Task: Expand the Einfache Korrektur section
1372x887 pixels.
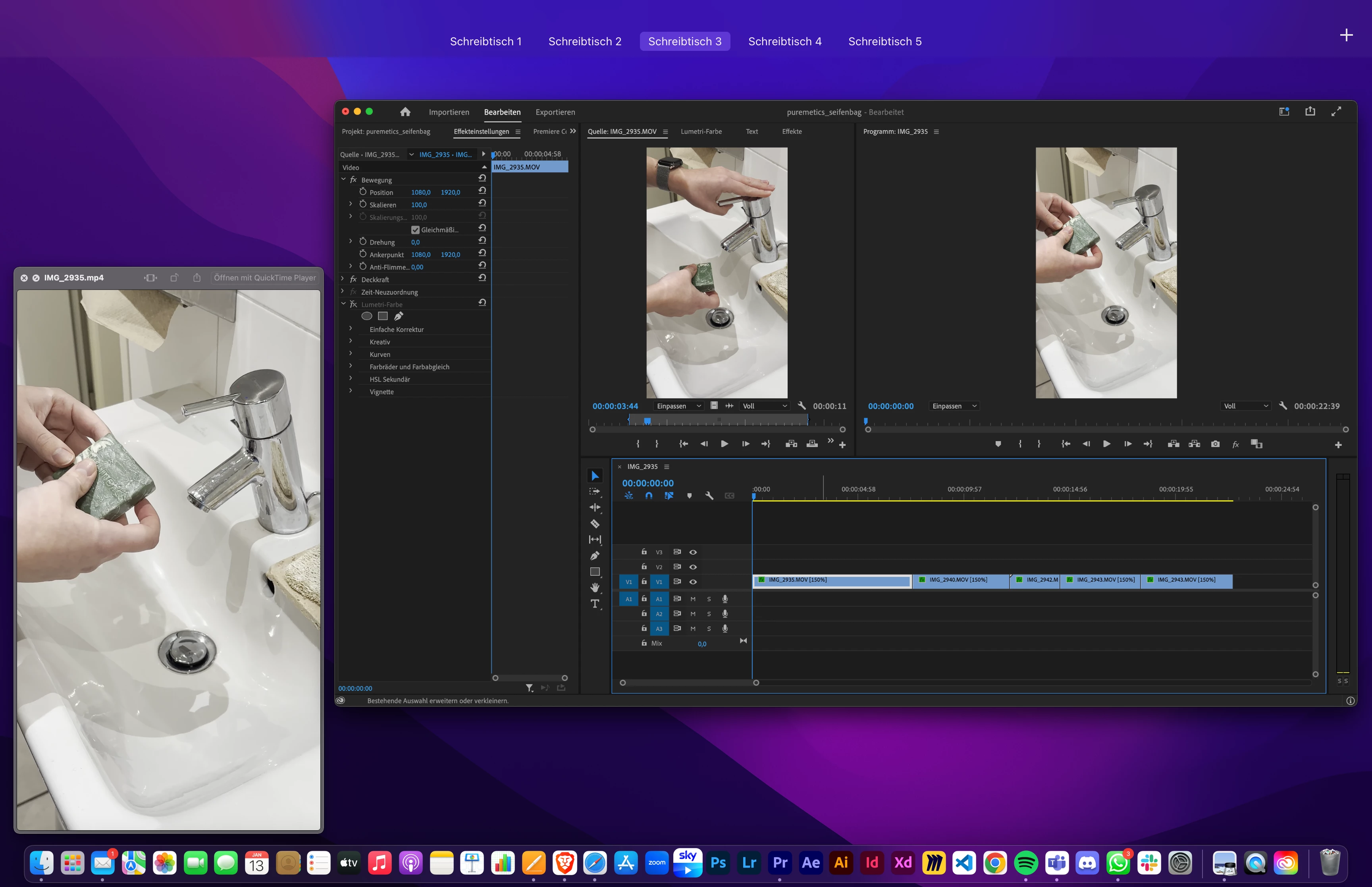Action: 351,329
